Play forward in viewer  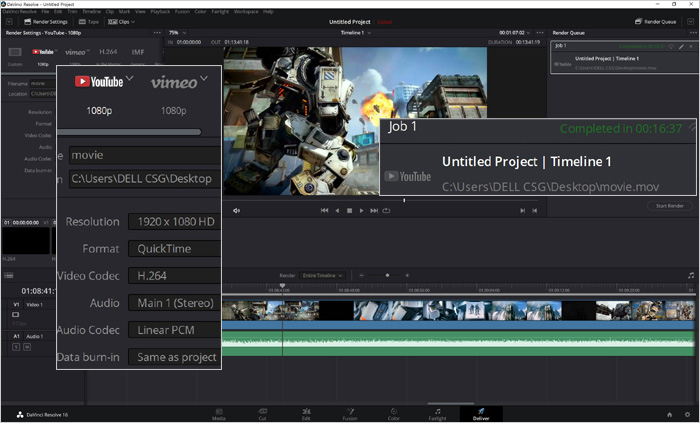coord(362,211)
